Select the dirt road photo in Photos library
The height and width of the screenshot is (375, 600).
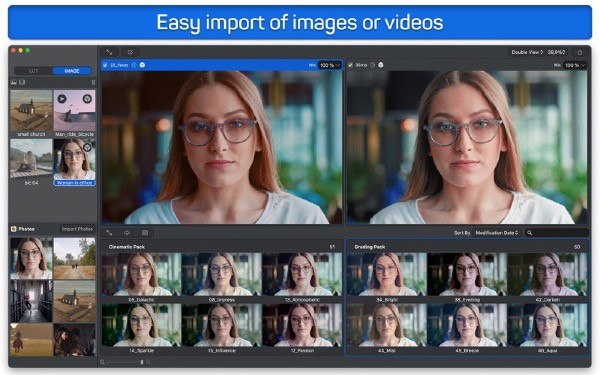point(74,258)
